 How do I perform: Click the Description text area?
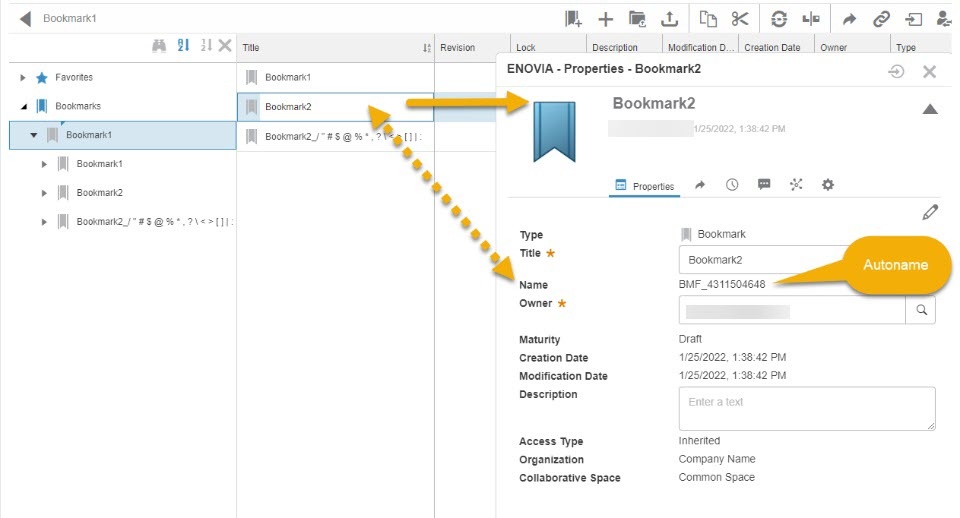point(807,408)
